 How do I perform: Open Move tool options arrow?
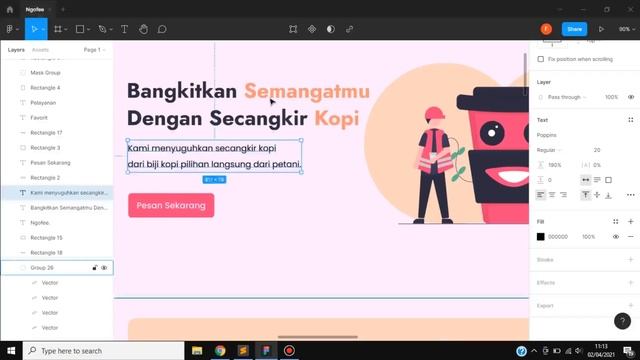[x=43, y=29]
